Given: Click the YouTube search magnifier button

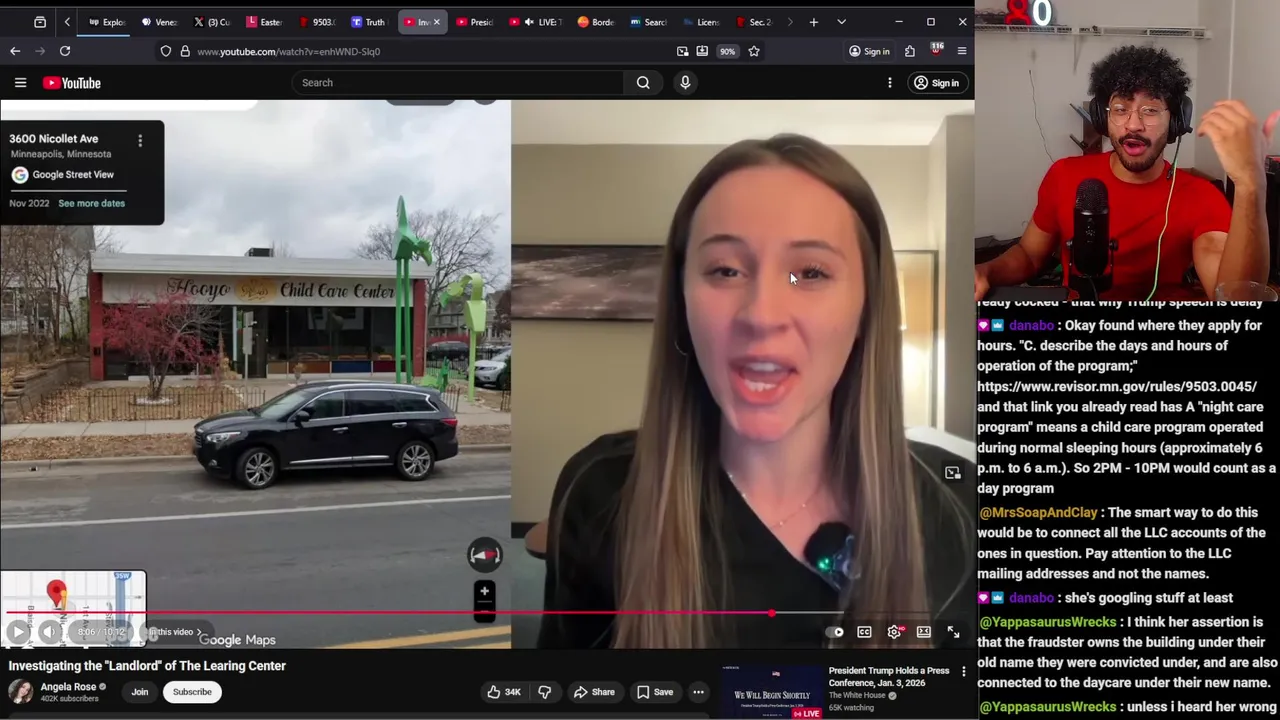Looking at the screenshot, I should (643, 83).
